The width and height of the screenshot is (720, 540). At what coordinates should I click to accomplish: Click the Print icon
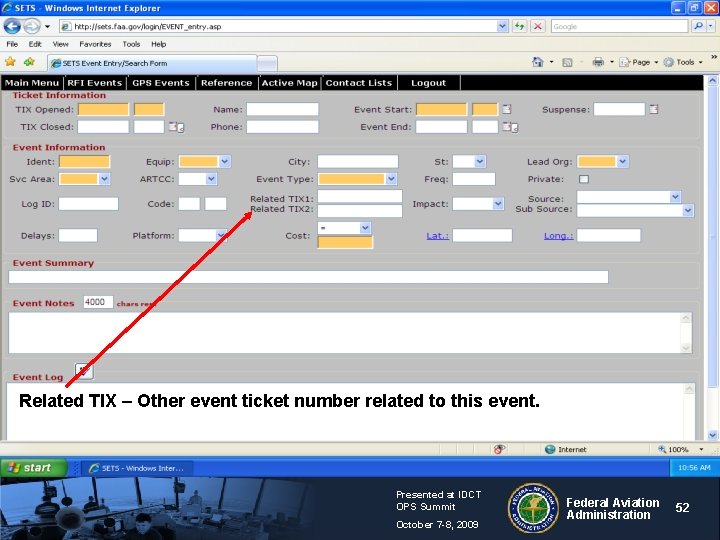pos(598,62)
